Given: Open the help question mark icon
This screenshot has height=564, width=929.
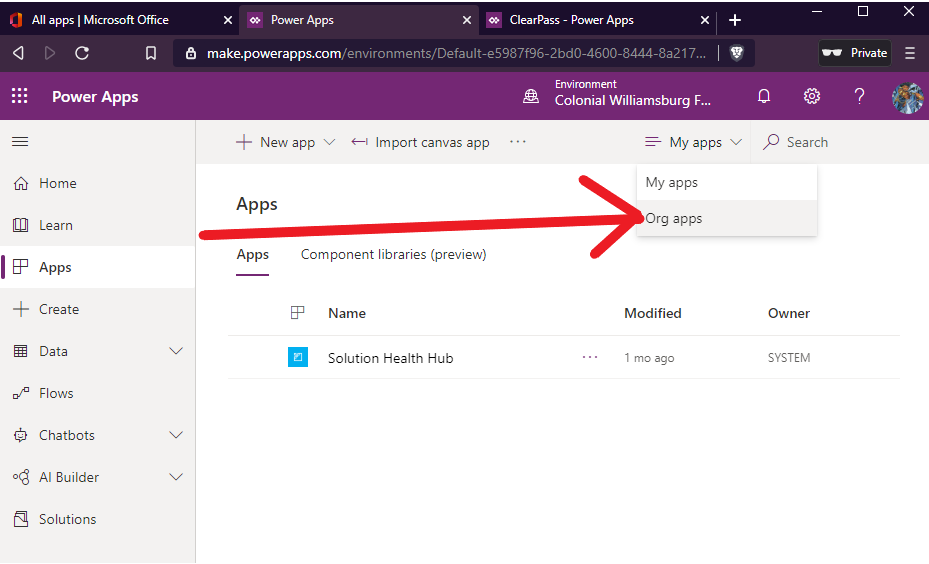Looking at the screenshot, I should 859,96.
